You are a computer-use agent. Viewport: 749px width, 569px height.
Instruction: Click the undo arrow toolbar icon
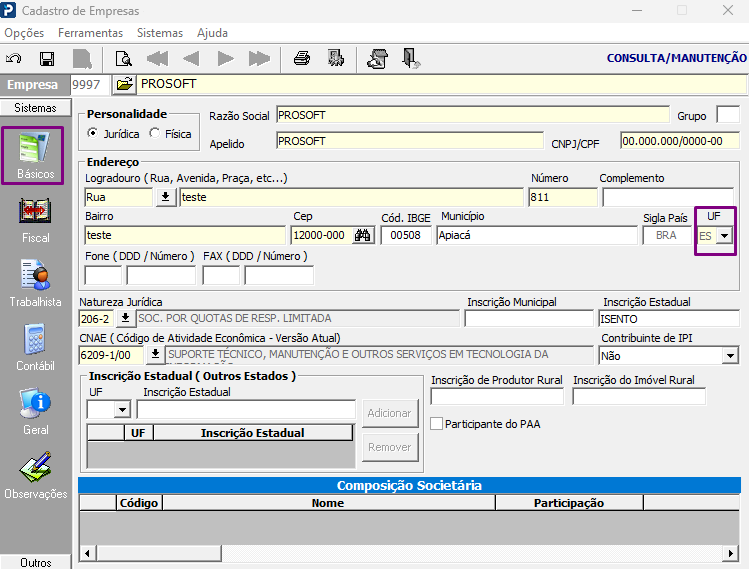pos(13,59)
